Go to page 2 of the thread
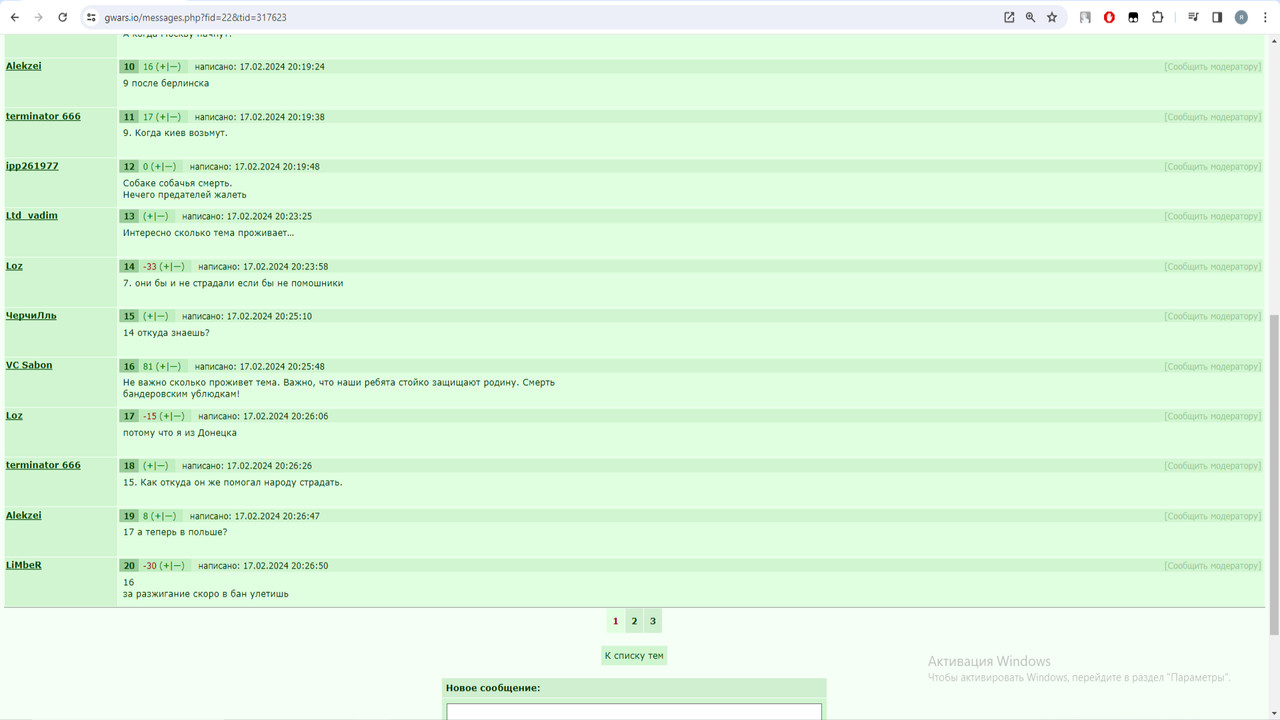Viewport: 1280px width, 720px height. click(x=634, y=621)
